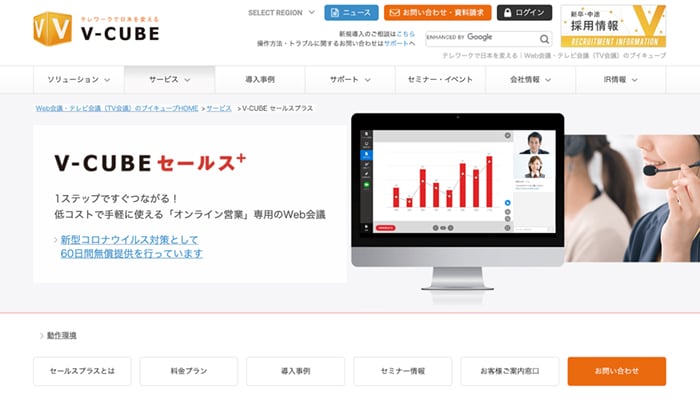Open セミナー・イベント navigation item
The width and height of the screenshot is (700, 407).
click(440, 79)
